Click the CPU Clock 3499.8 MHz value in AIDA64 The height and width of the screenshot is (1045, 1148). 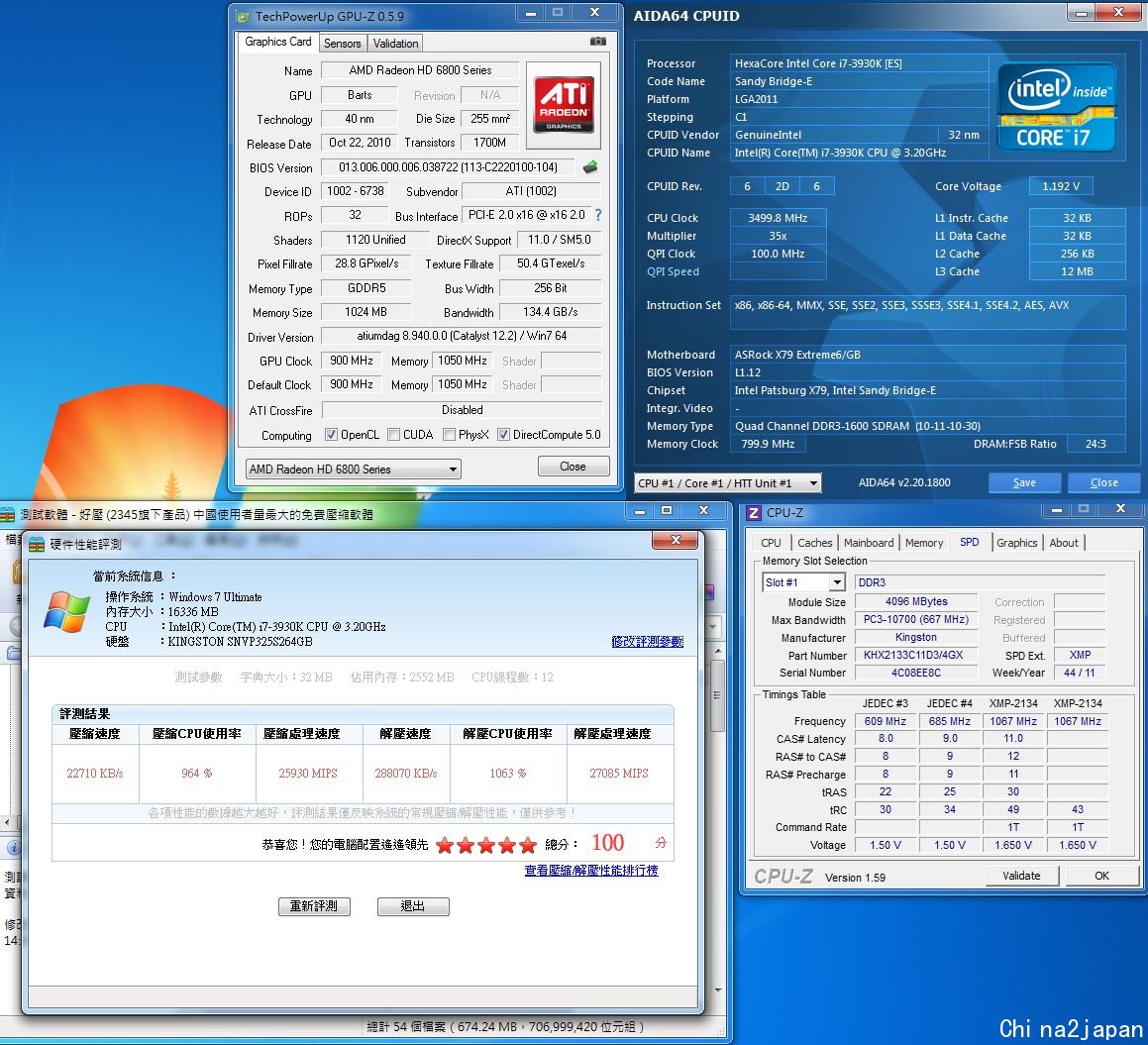coord(778,218)
